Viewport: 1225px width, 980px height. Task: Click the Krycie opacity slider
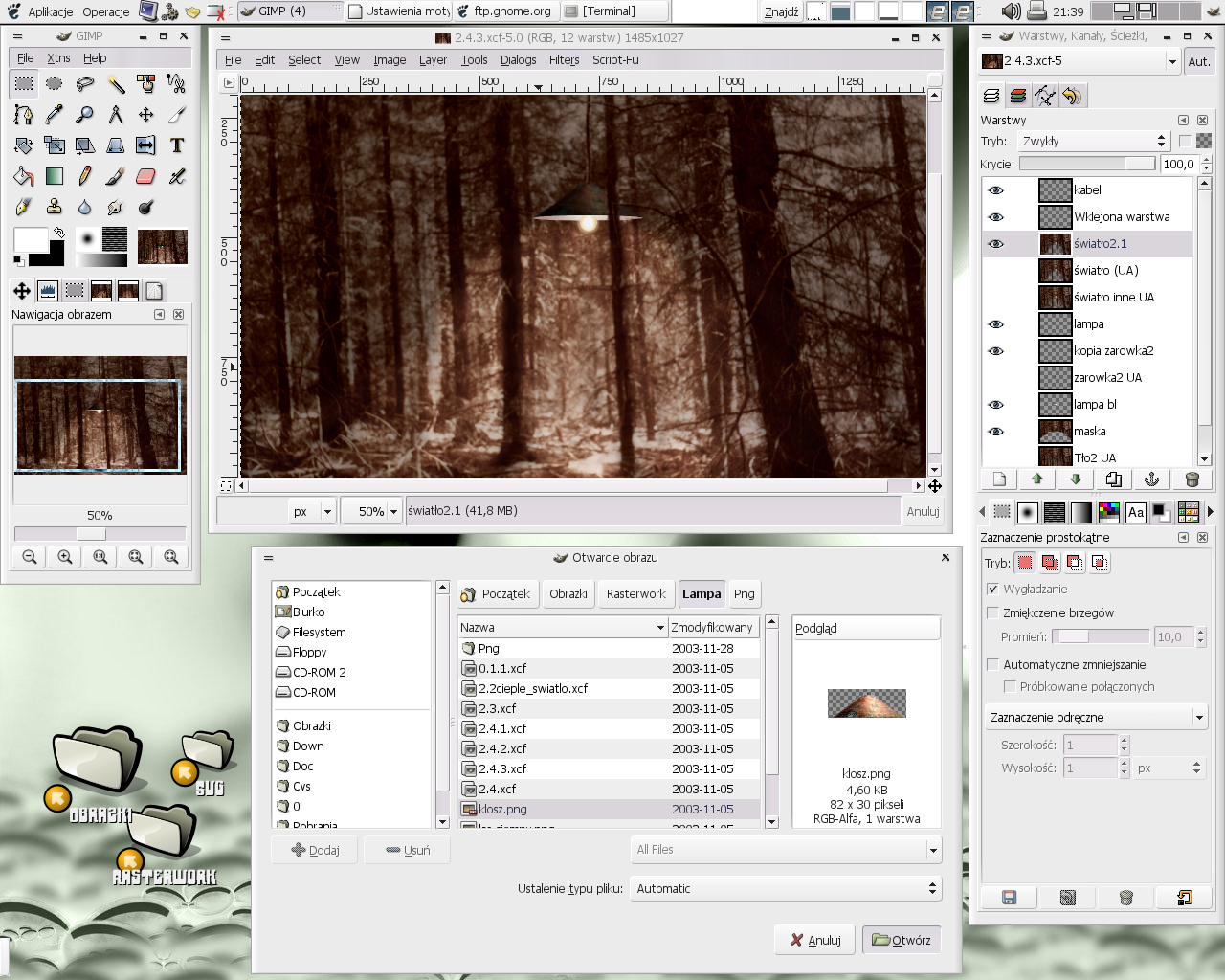[x=1086, y=164]
